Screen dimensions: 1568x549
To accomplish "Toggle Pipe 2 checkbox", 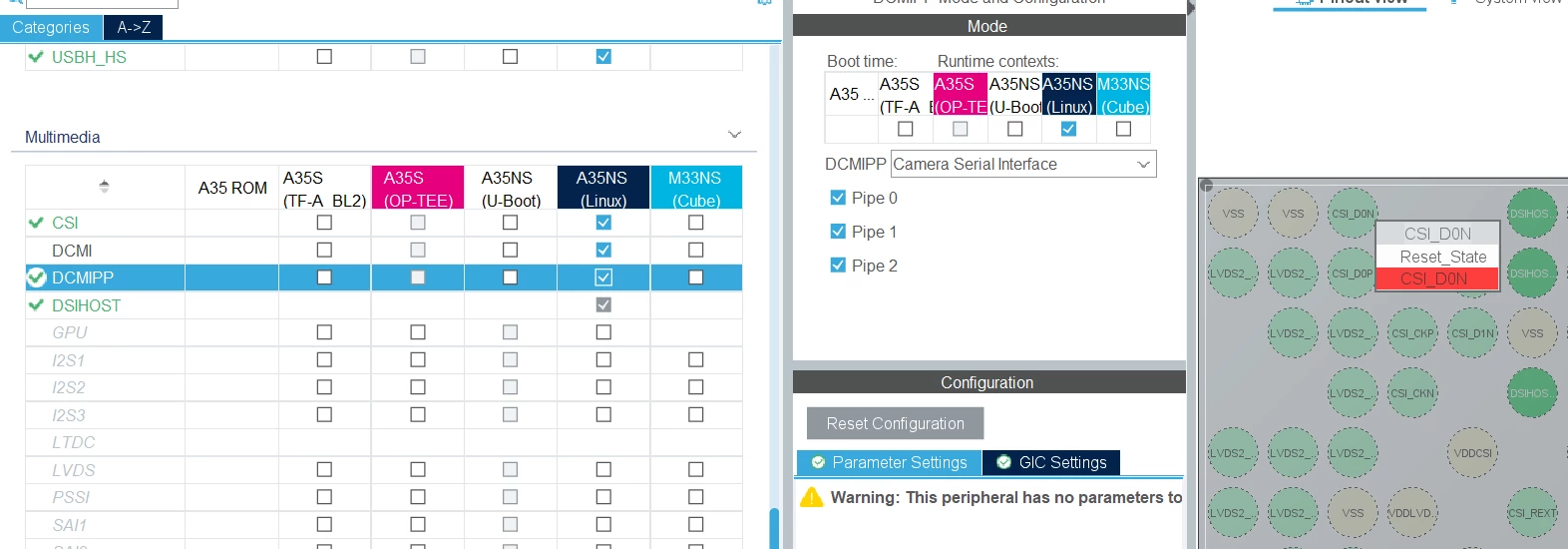I will tap(838, 266).
